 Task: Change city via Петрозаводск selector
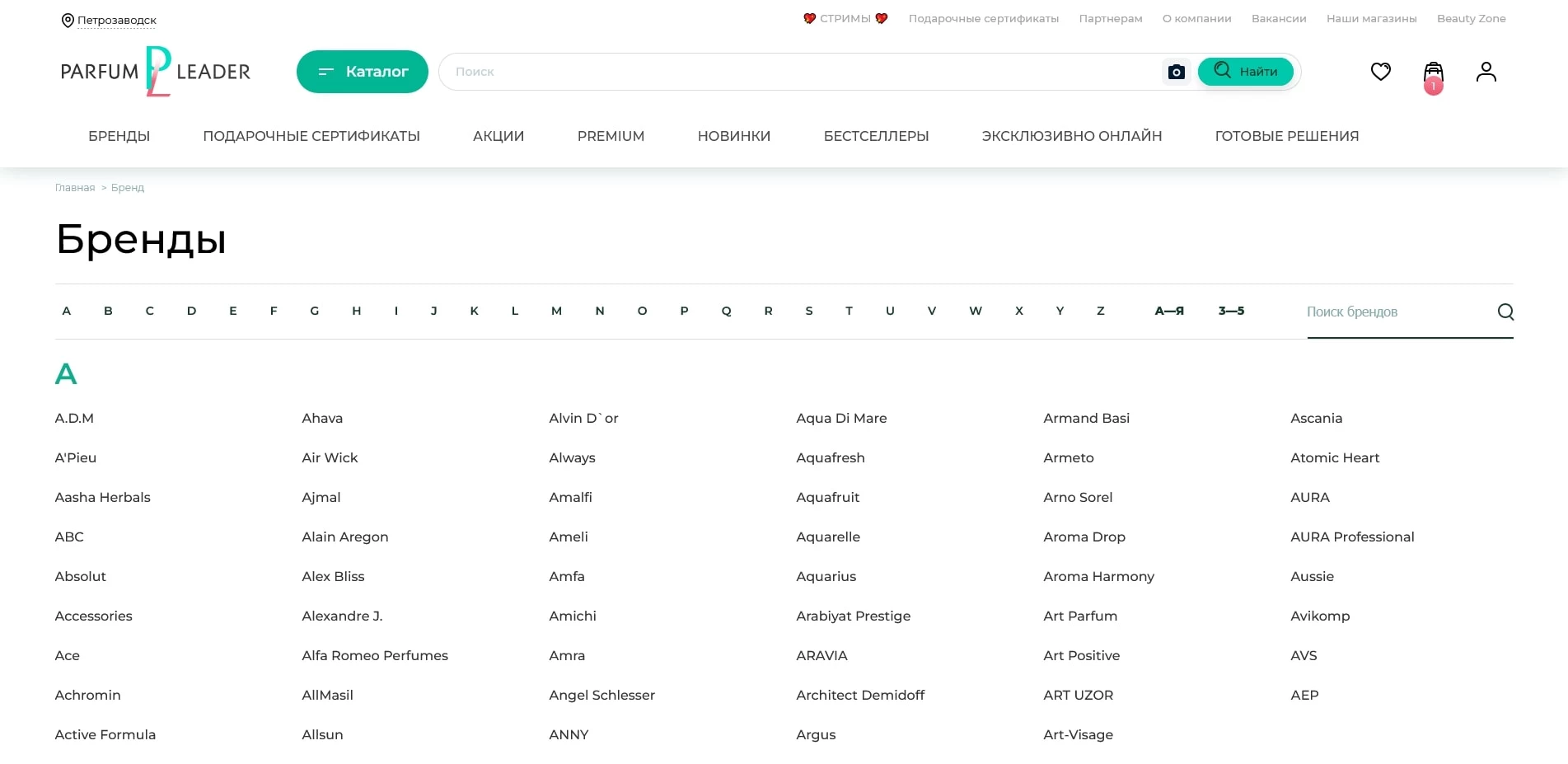(x=117, y=21)
